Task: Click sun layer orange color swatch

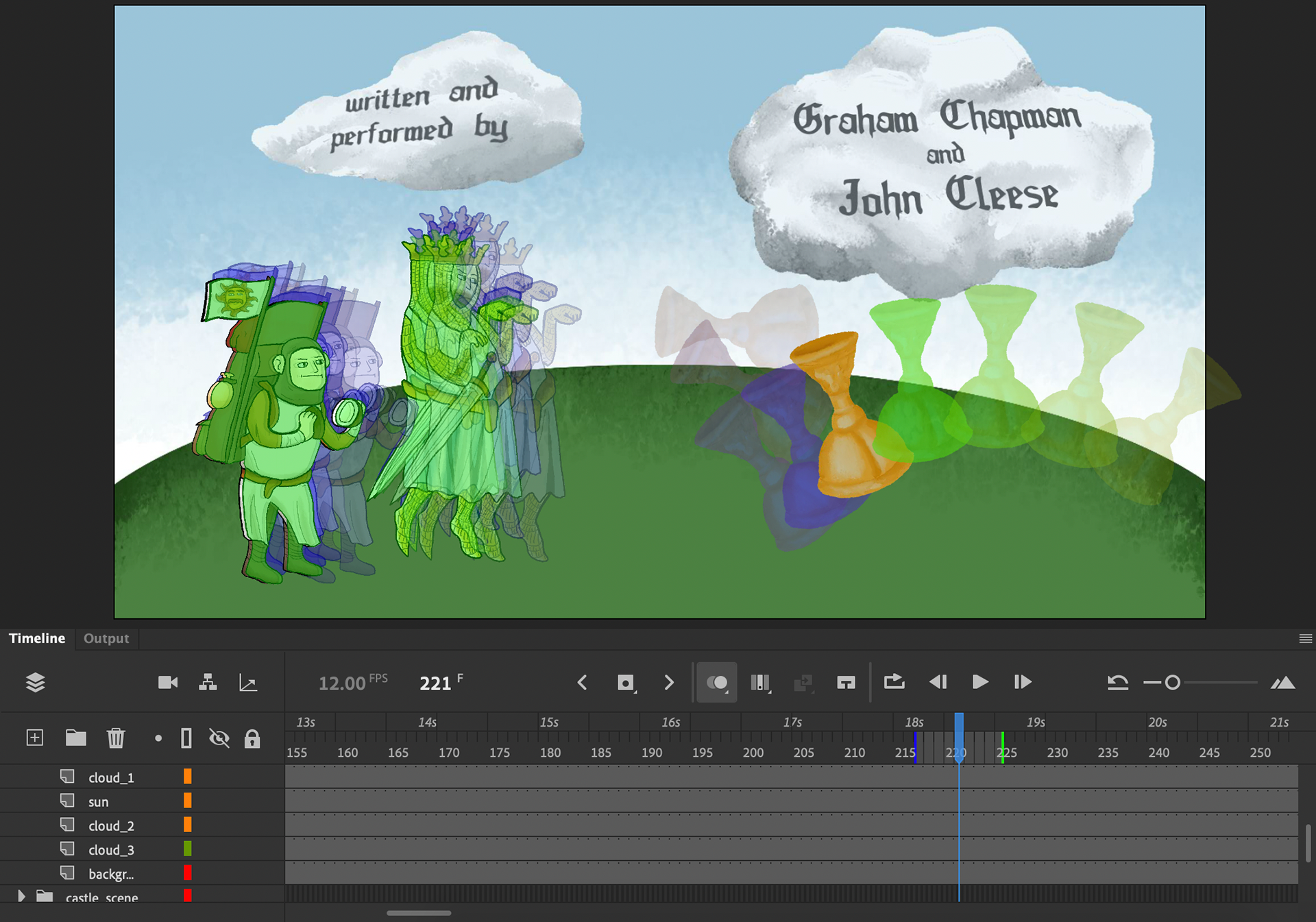Action: (x=187, y=801)
